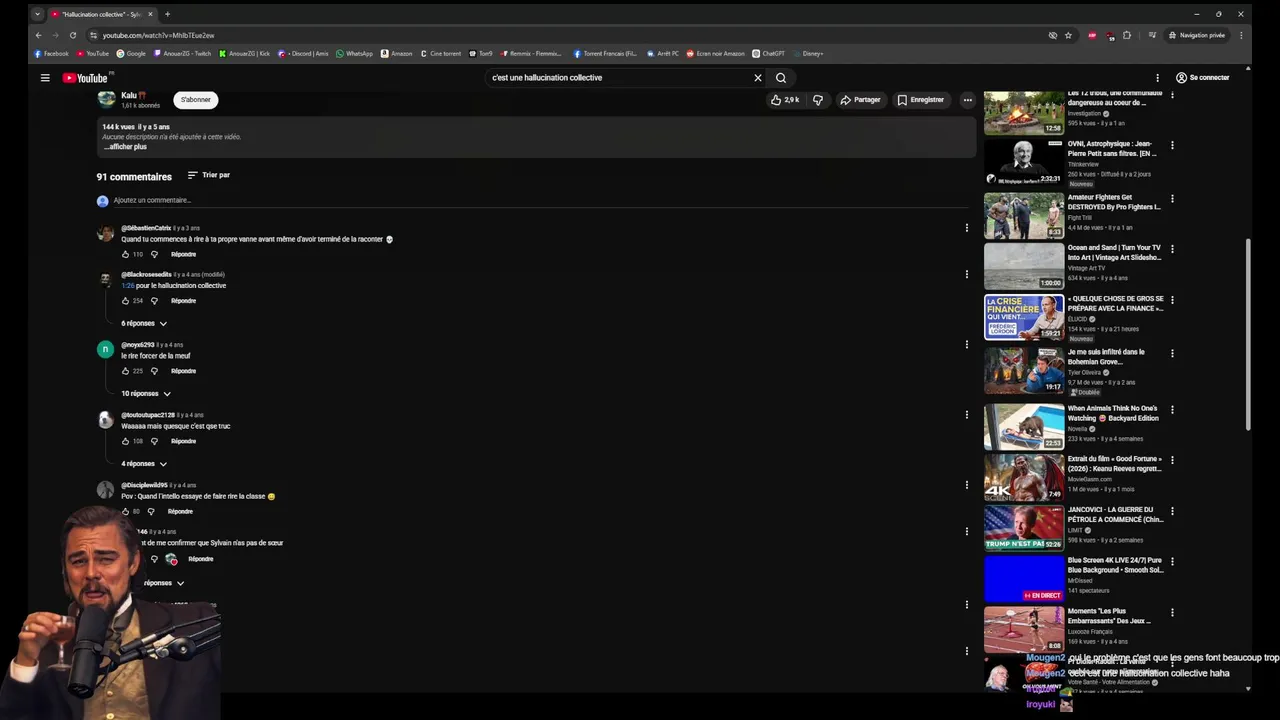Click the Partager share button
1280x720 pixels.
pyautogui.click(x=860, y=100)
